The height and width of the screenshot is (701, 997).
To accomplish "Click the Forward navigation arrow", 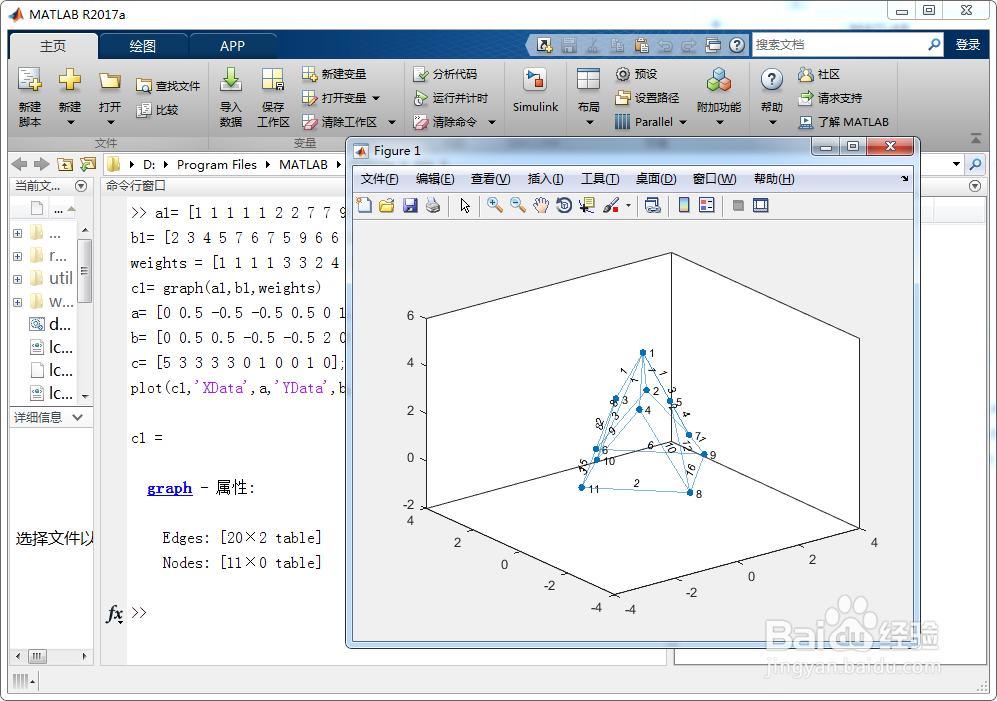I will pos(41,164).
